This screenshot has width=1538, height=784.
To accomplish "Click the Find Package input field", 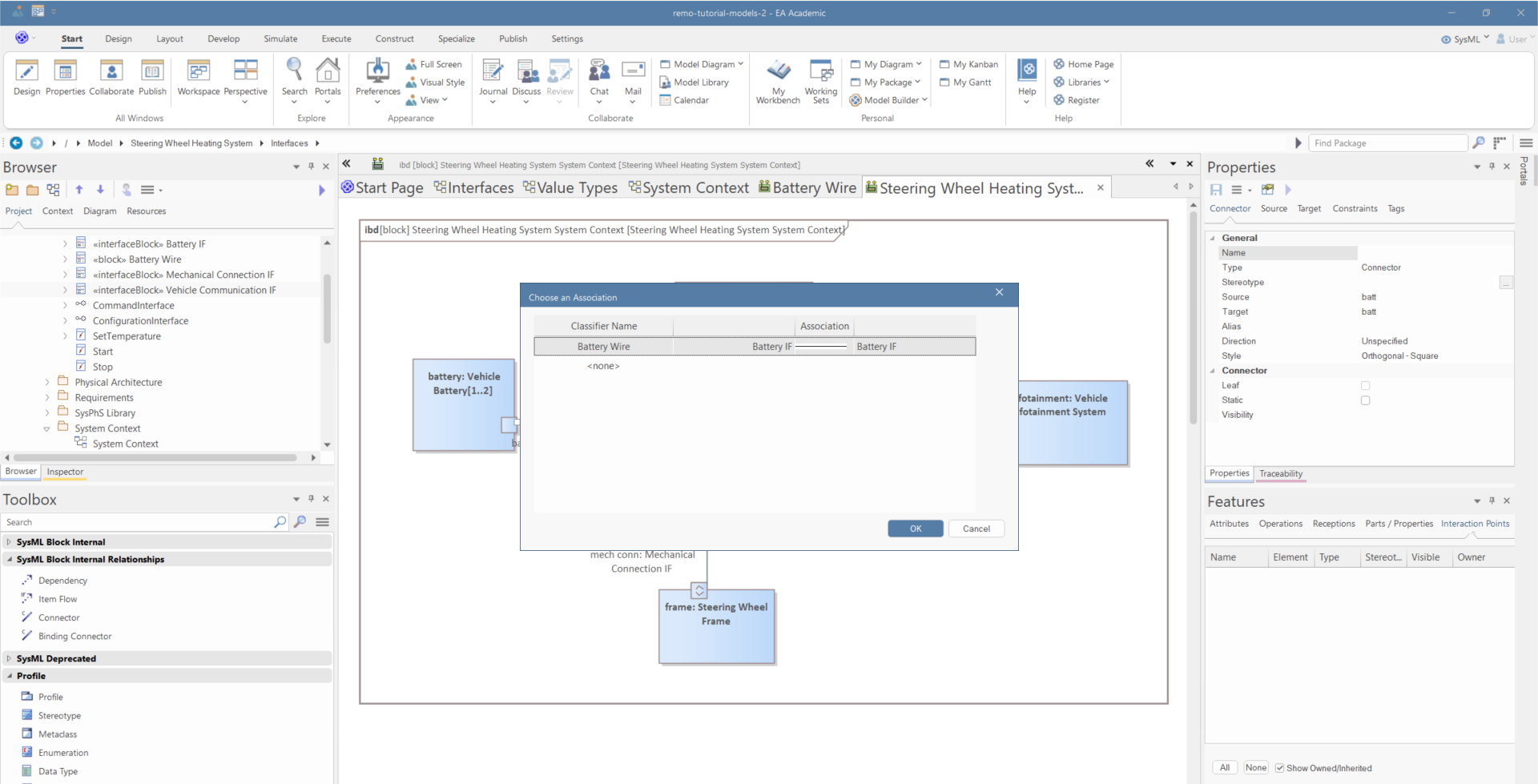I will (1387, 143).
